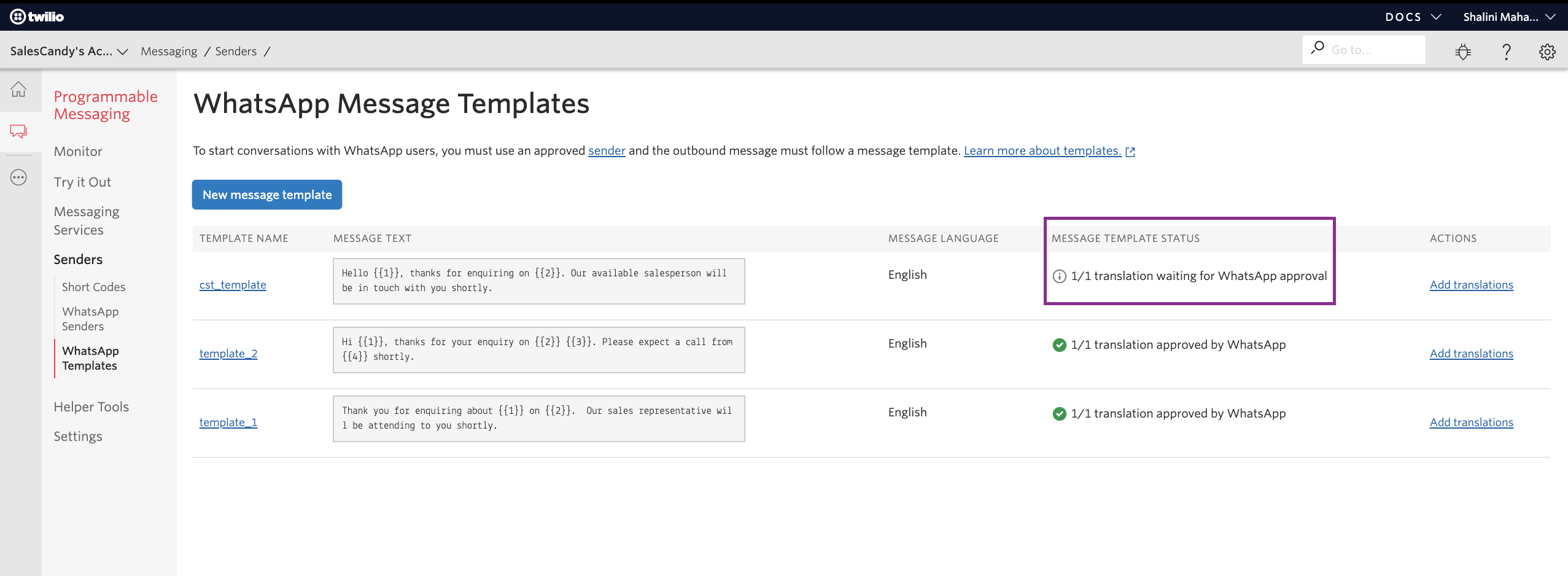Expand the SalesCandy's account dropdown
This screenshot has height=576, width=1568.
69,52
